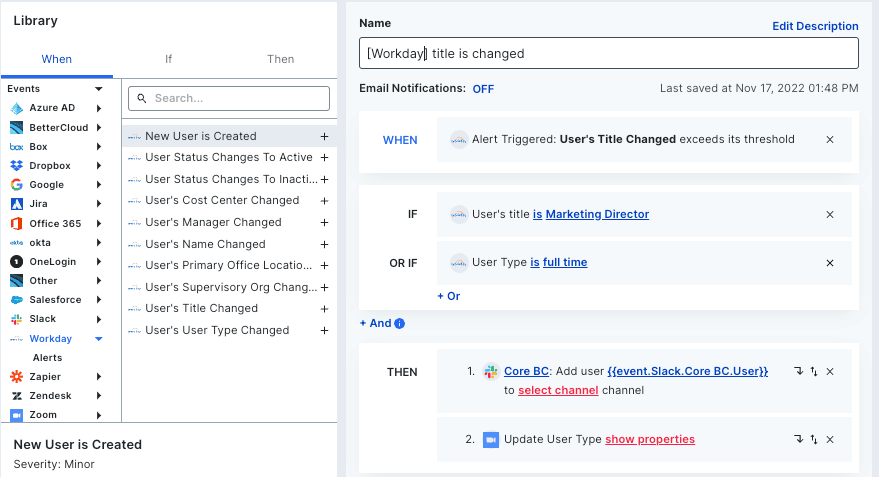Click show properties link

point(650,439)
